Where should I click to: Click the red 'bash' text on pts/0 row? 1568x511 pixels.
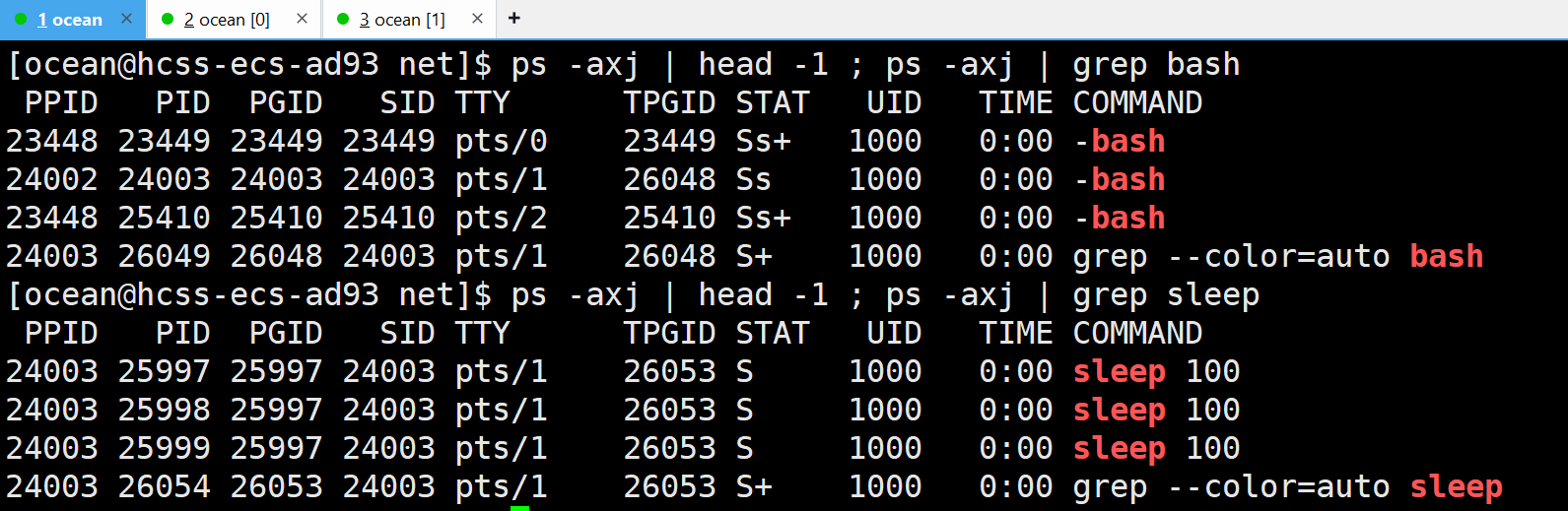click(x=1127, y=142)
